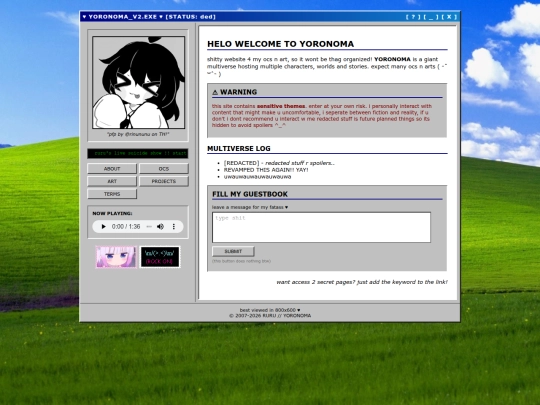Click the WARNING heading text

235,92
